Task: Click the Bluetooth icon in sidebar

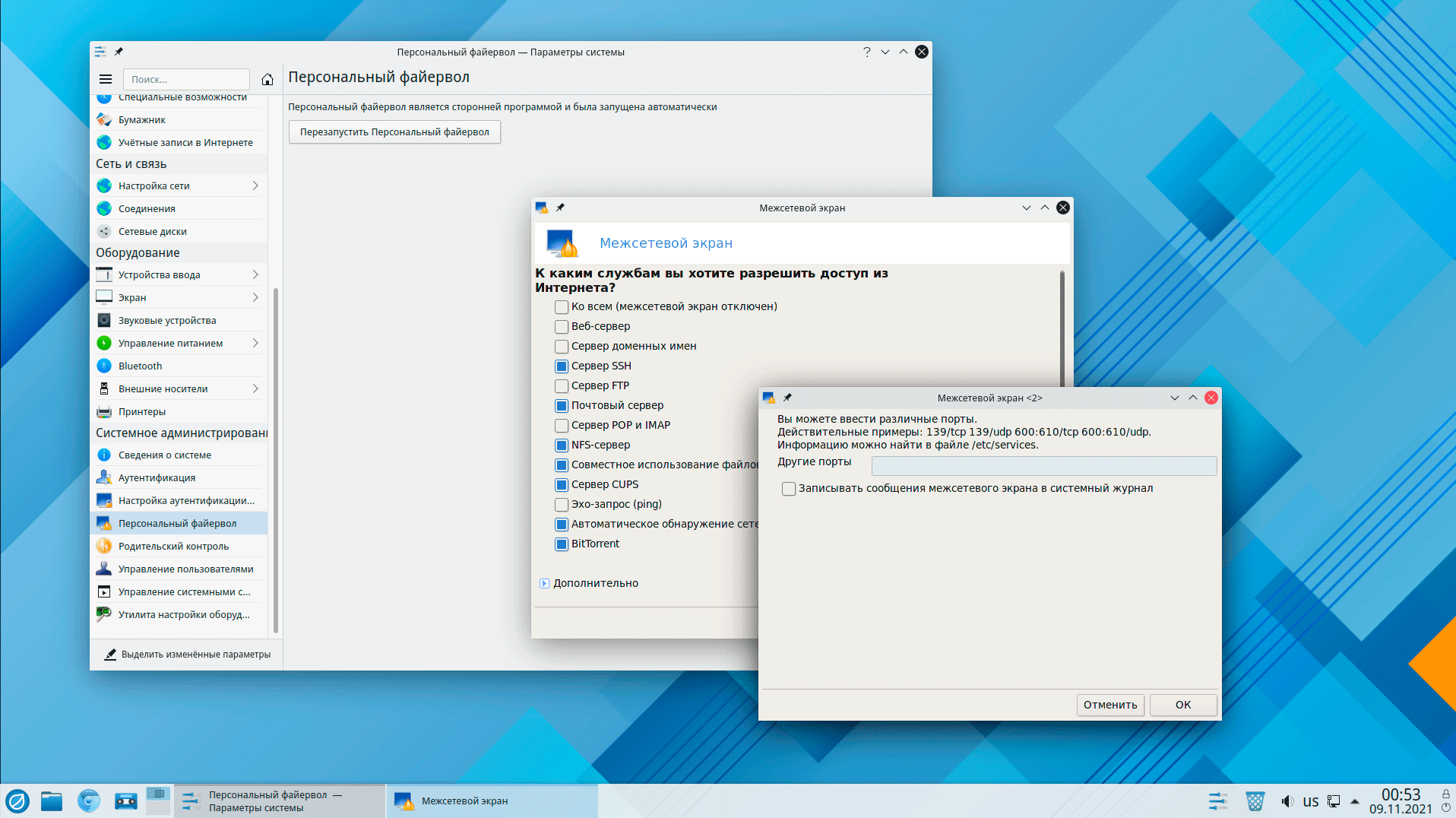Action: (x=104, y=366)
